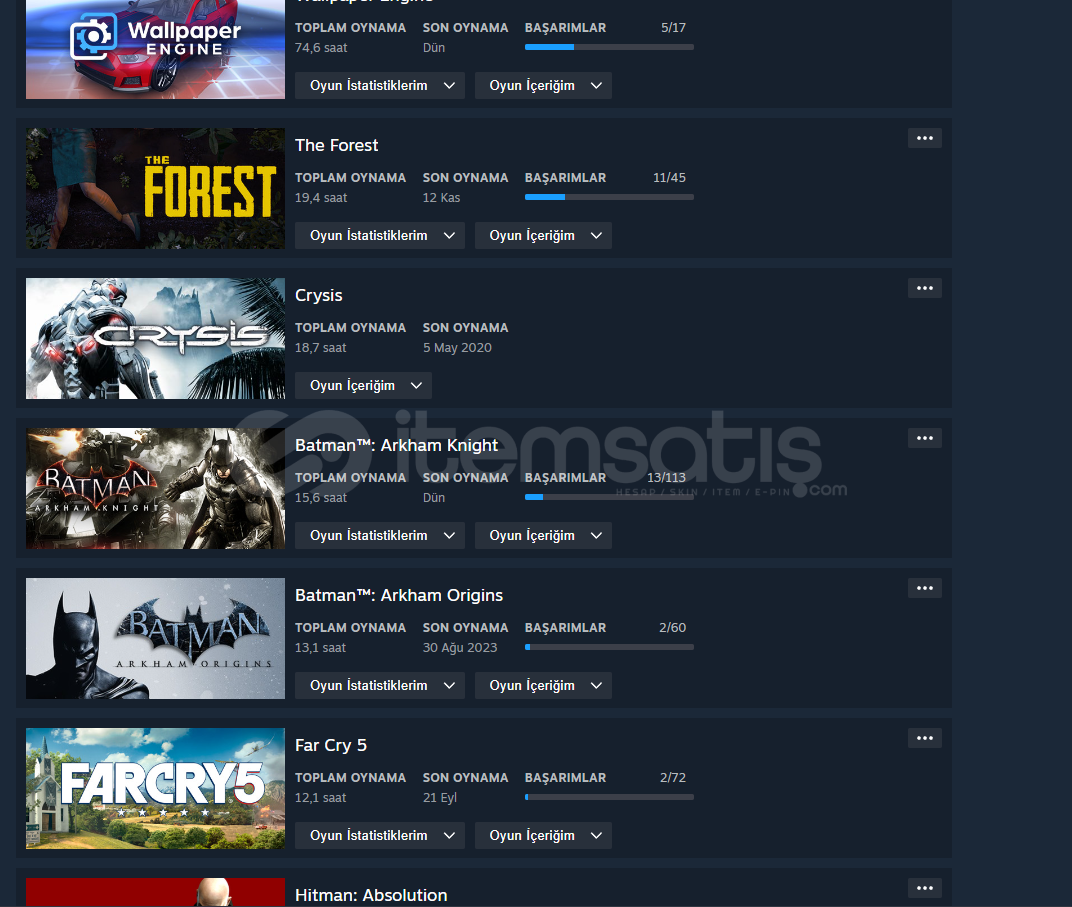Expand Oyun İstatistiklerim for The Forest
This screenshot has height=907, width=1072.
(379, 235)
